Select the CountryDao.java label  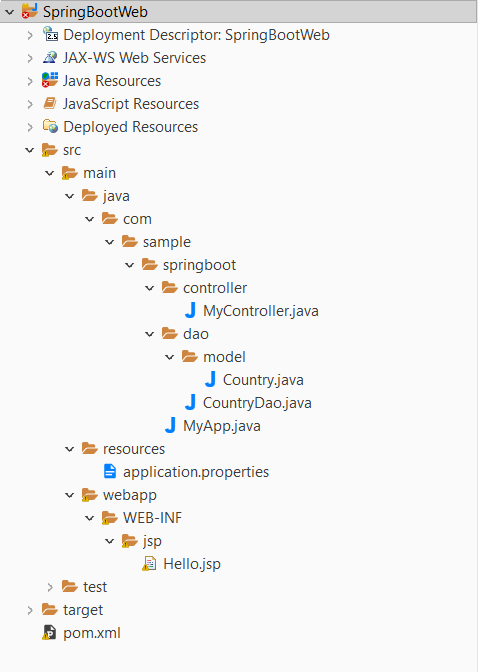click(257, 403)
